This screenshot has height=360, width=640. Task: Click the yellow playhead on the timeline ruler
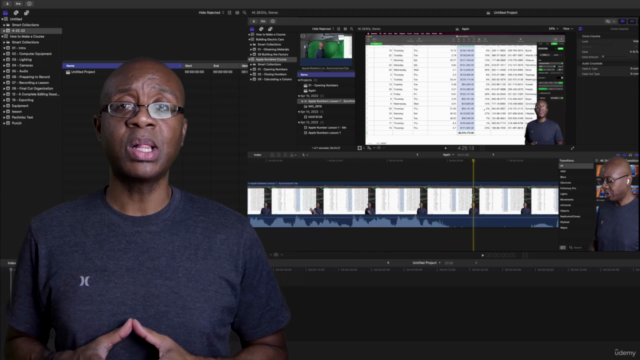click(473, 161)
